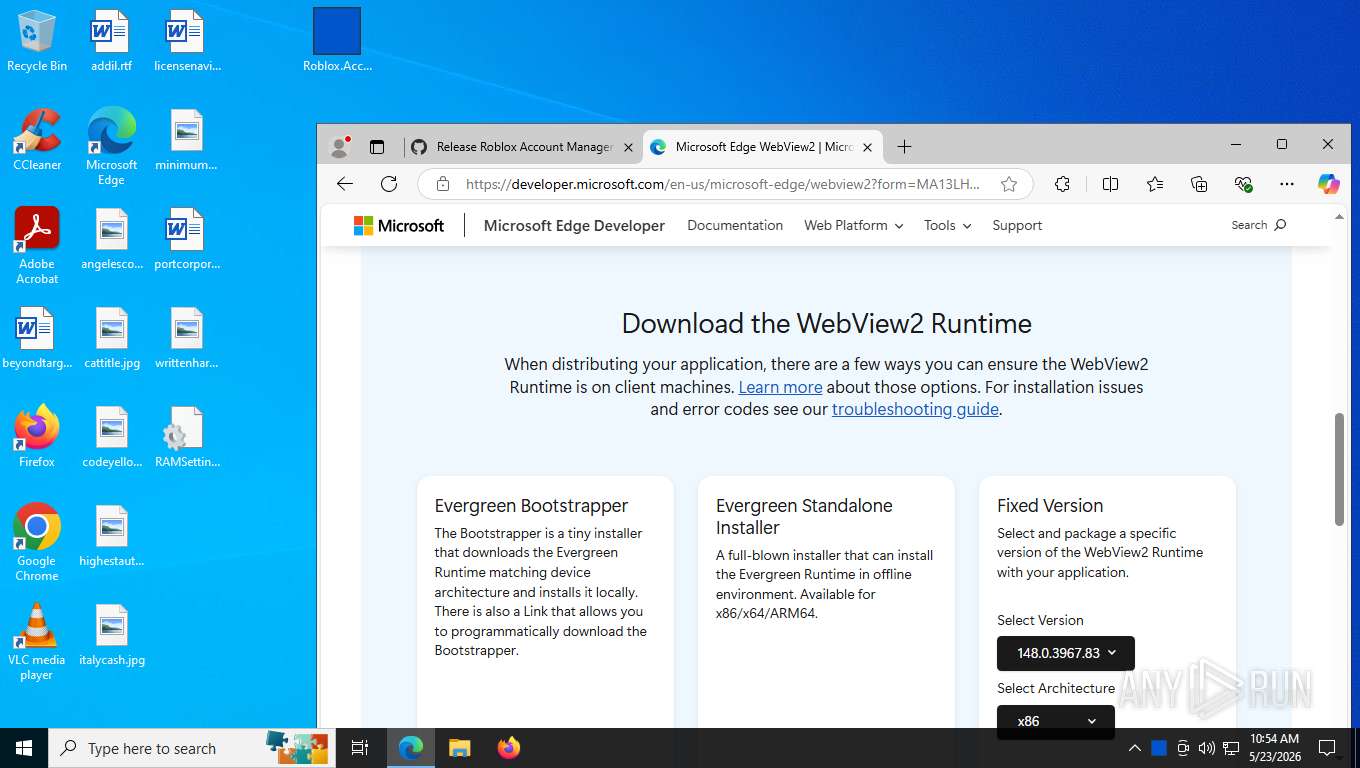
Task: Open the angelesco image file
Action: 111,239
